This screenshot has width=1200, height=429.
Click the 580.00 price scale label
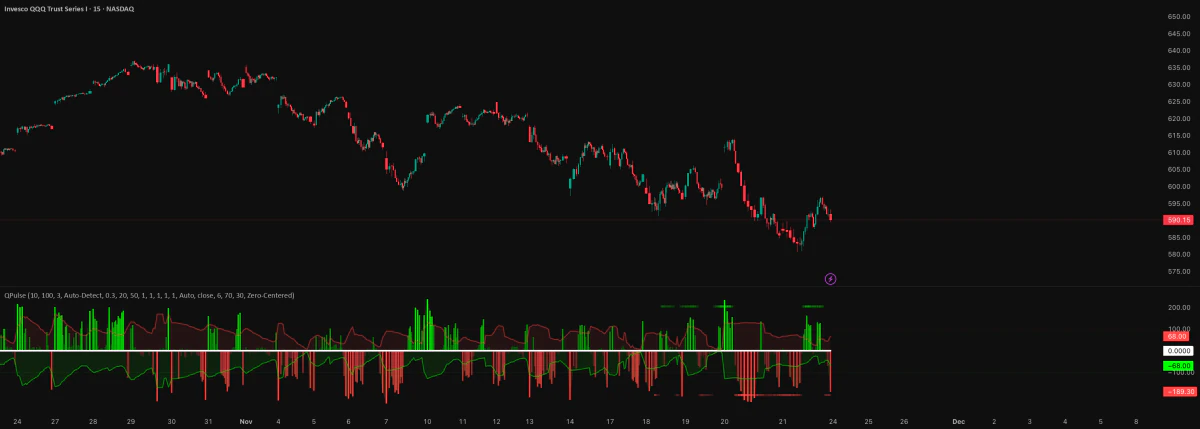pos(1178,254)
